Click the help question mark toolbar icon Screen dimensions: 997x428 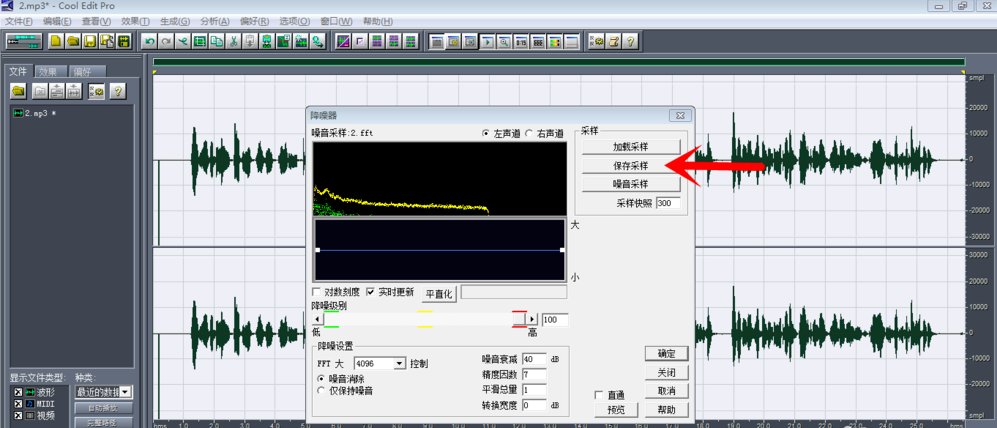tap(630, 41)
